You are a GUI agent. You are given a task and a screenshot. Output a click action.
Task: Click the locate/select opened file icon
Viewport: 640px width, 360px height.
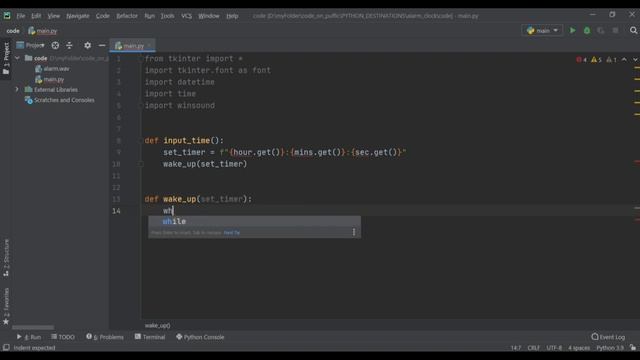(55, 45)
